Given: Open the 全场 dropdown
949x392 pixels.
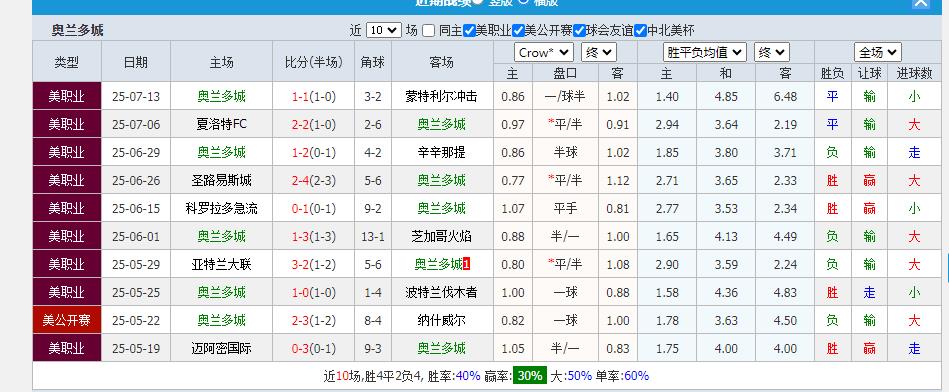Looking at the screenshot, I should click(x=878, y=53).
